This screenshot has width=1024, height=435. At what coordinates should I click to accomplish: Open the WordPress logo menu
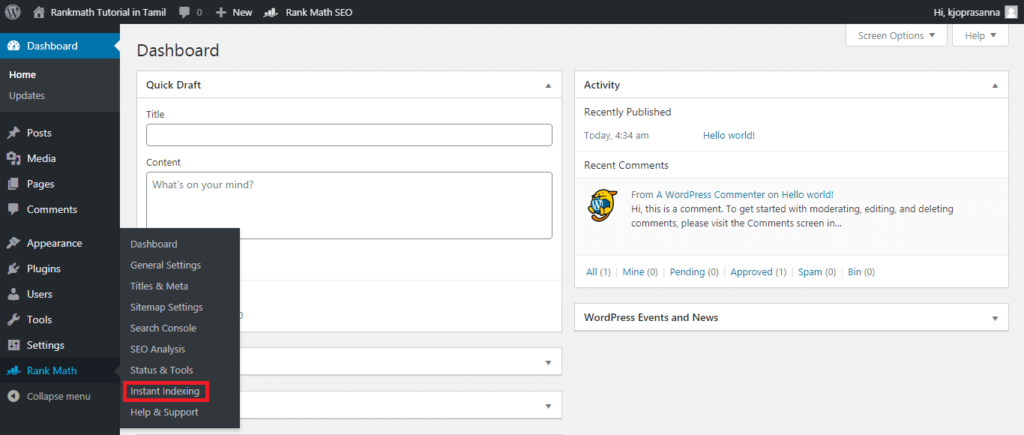click(x=12, y=12)
